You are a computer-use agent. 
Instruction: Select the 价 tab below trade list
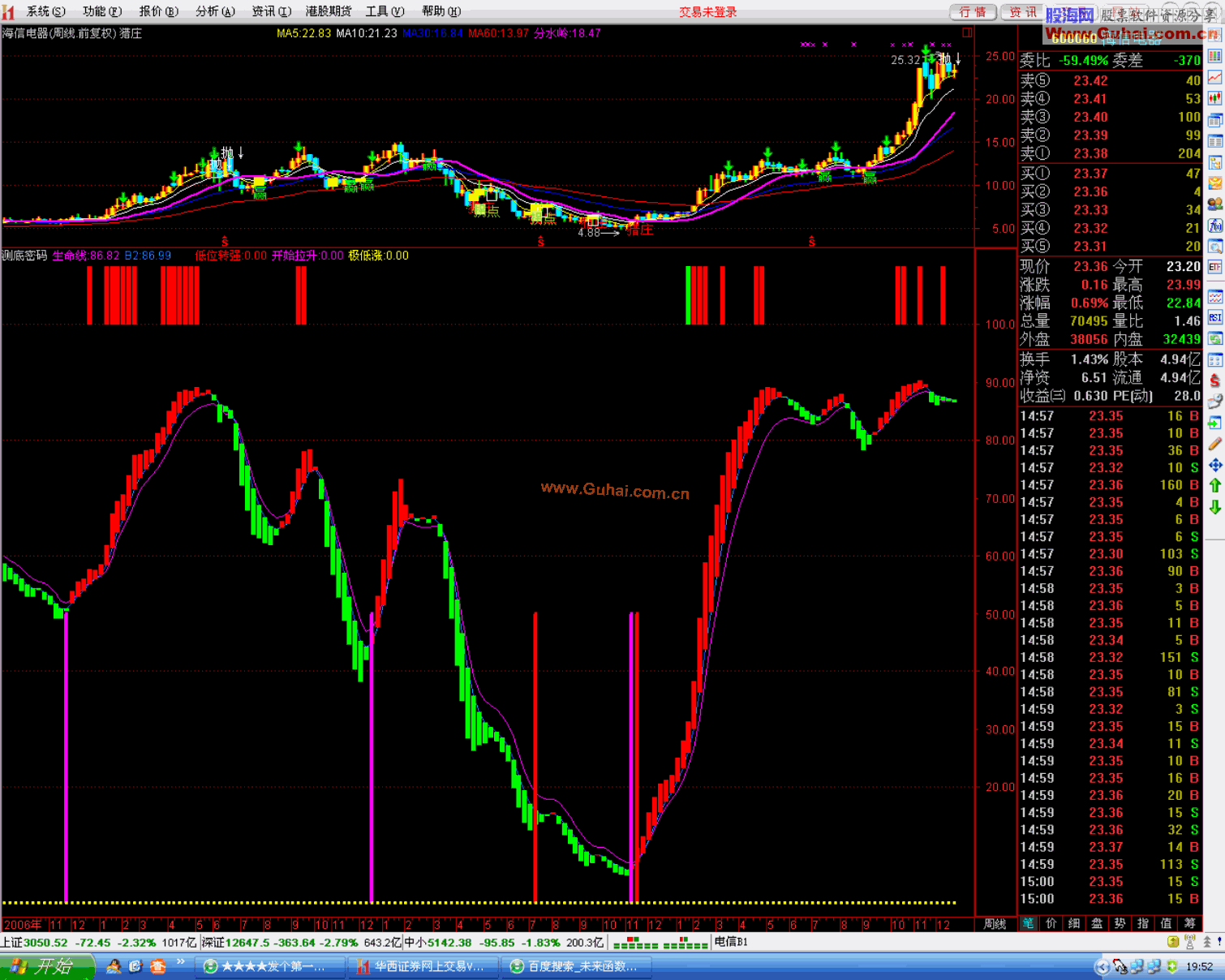(1051, 923)
